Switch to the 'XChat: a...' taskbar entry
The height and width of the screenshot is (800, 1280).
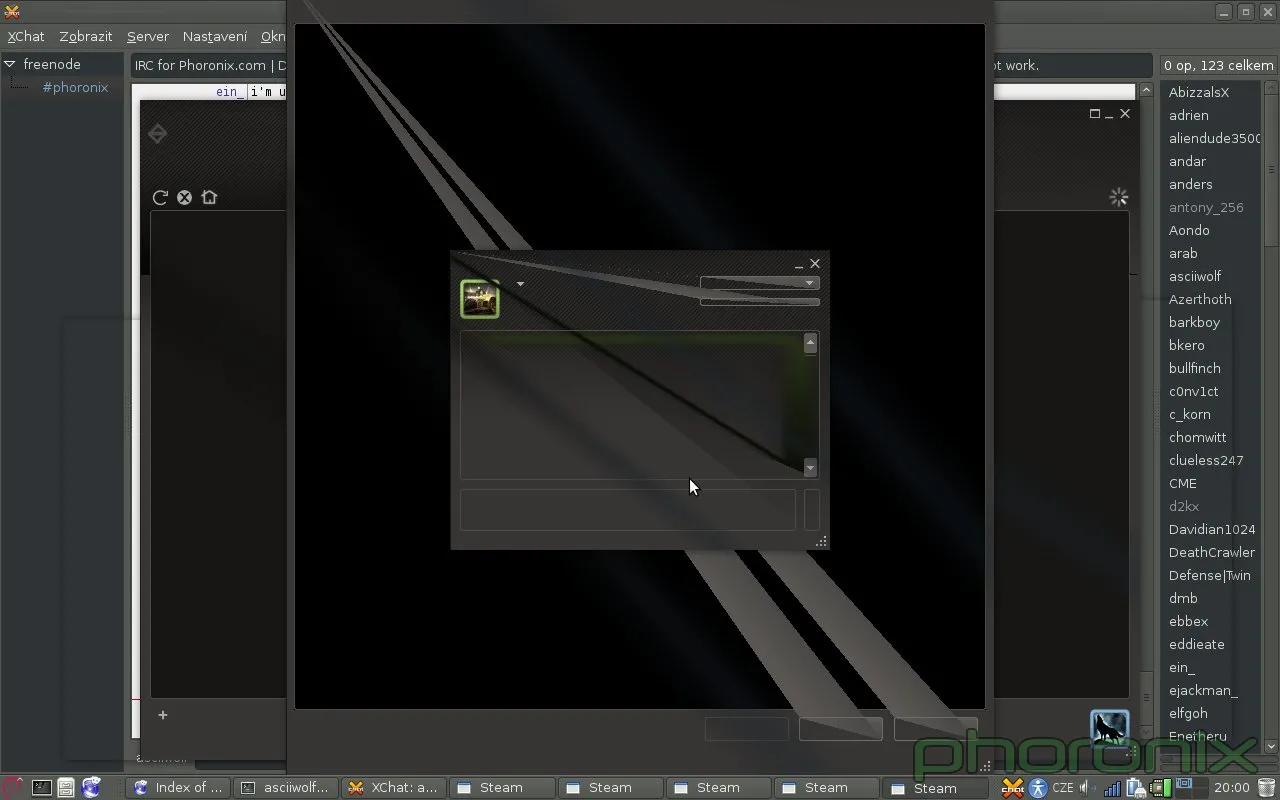coord(394,788)
